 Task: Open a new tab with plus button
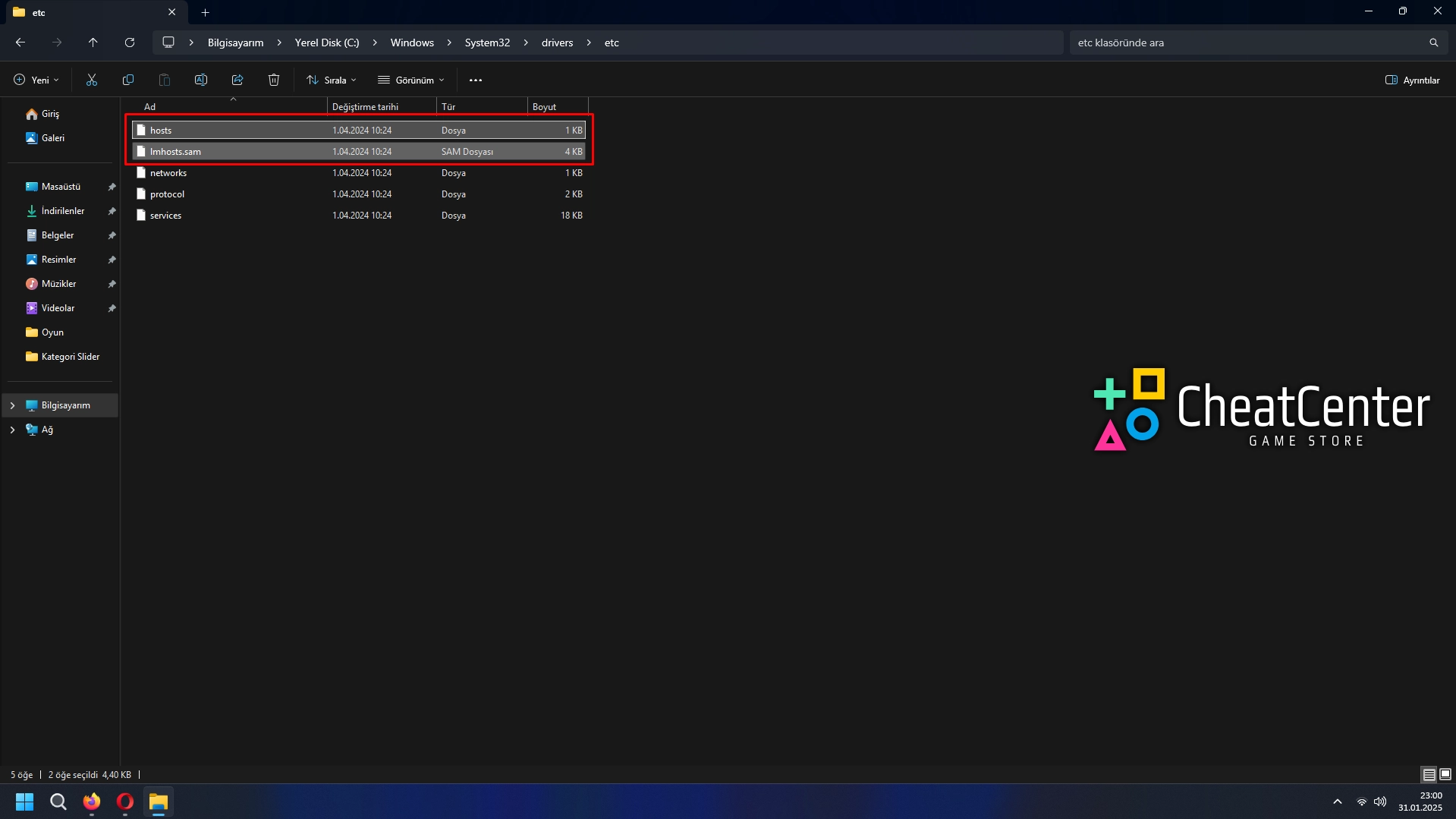click(205, 12)
